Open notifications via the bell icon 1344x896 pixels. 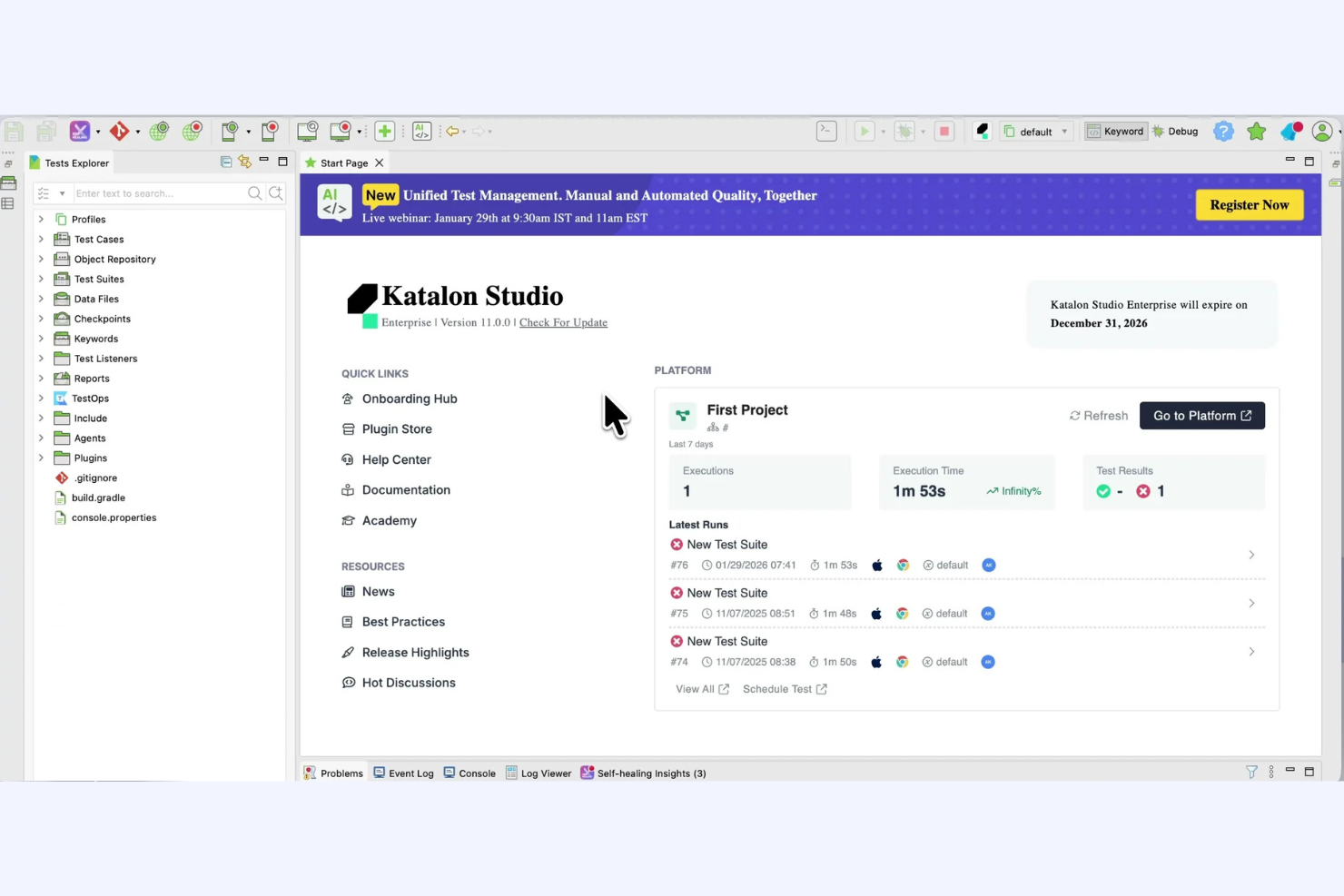(1290, 131)
